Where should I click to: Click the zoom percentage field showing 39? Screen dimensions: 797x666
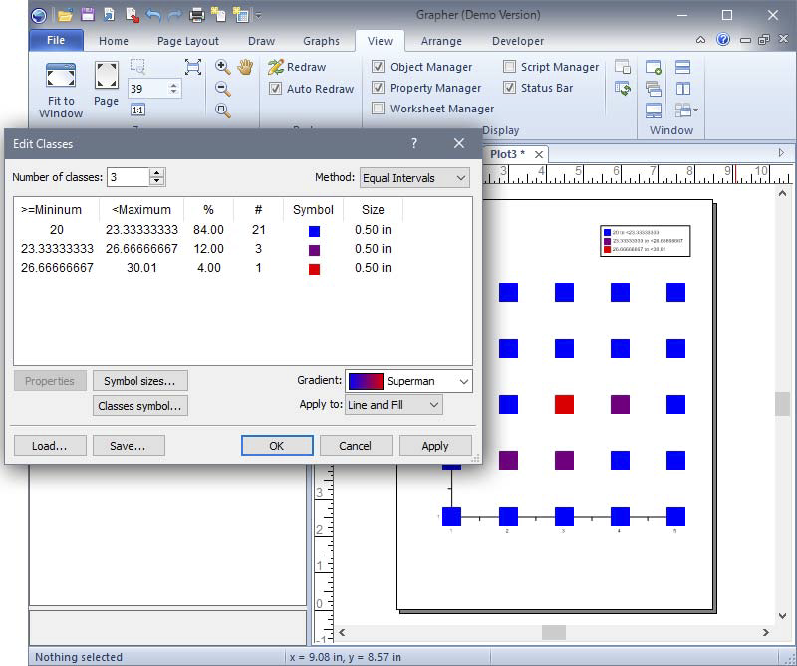click(148, 89)
